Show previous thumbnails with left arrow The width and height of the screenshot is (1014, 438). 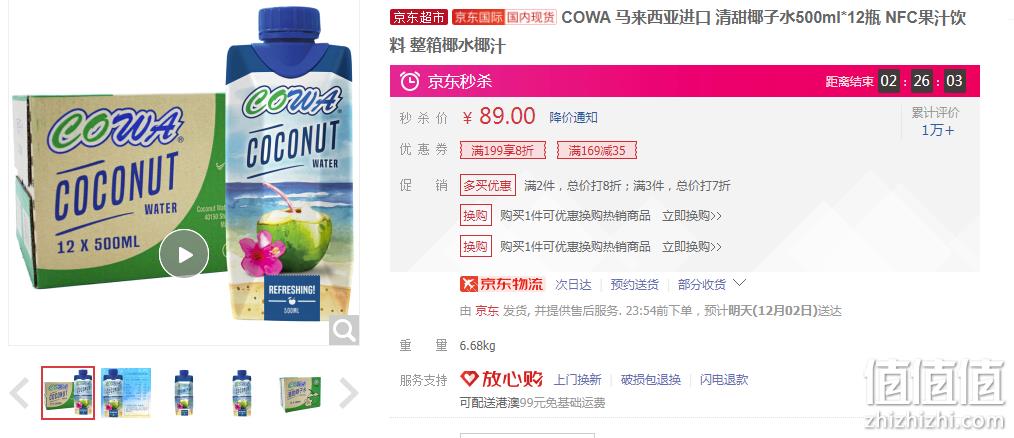[x=19, y=393]
